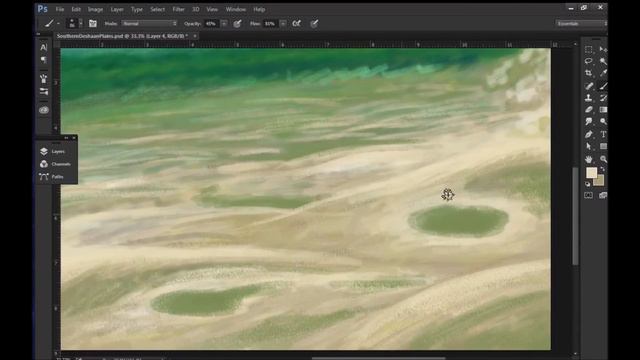Toggle Quick Mask mode
This screenshot has width=640, height=360.
click(589, 196)
